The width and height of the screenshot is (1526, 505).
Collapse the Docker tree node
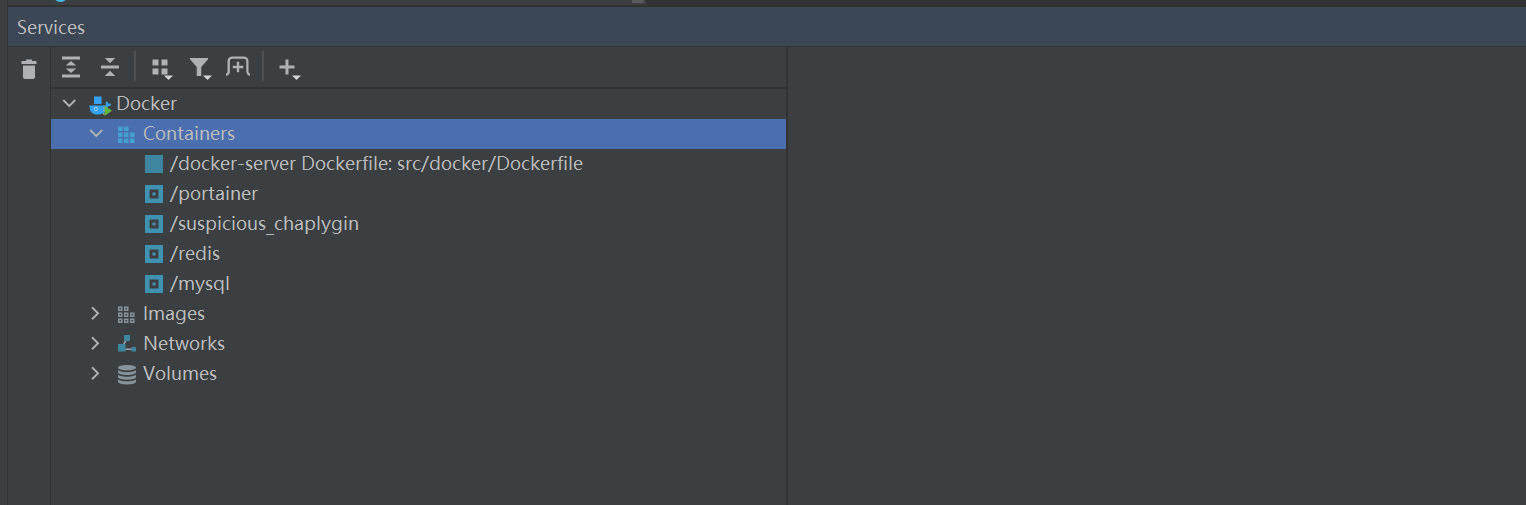point(69,103)
